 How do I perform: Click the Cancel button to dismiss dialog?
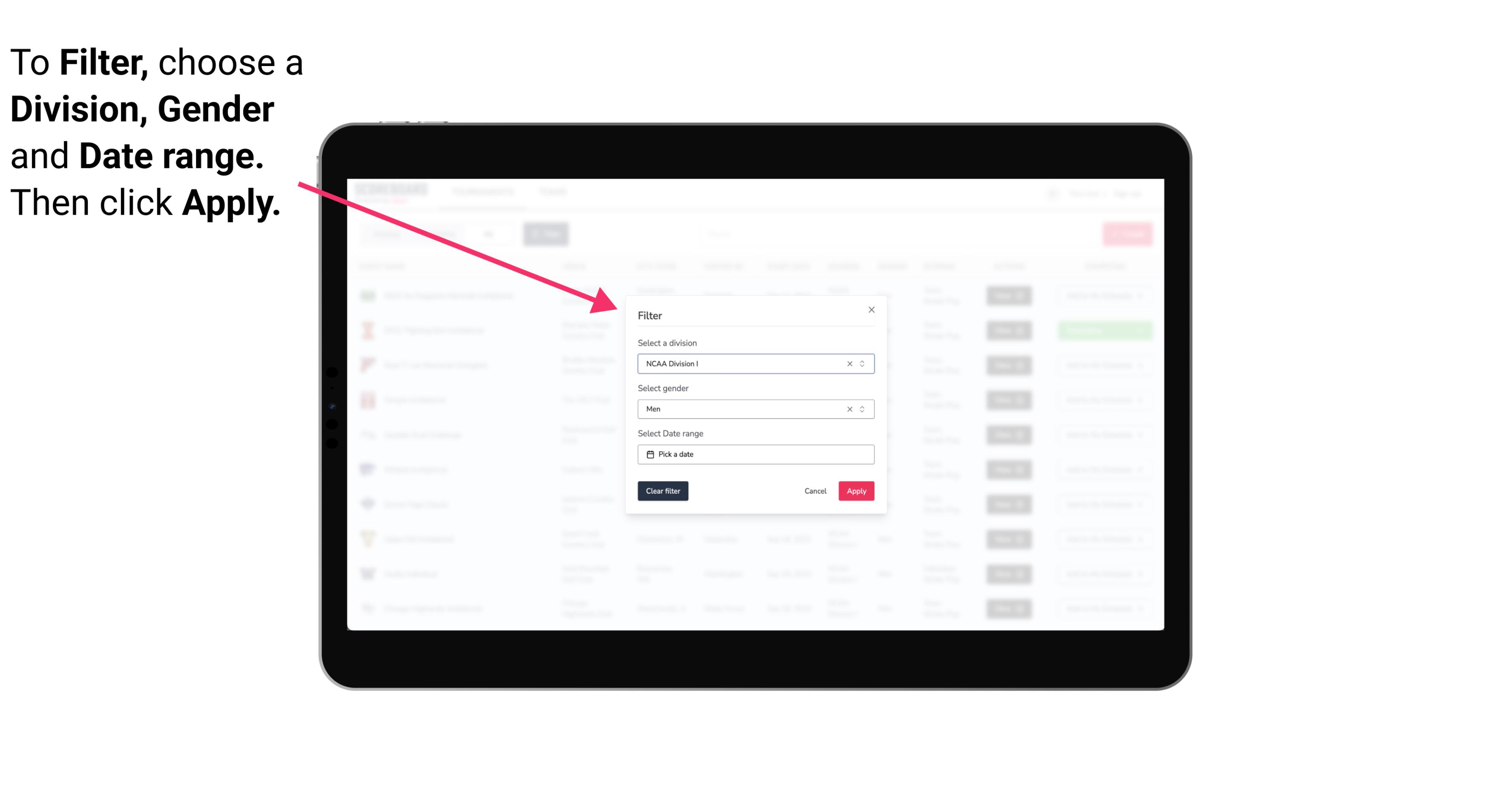pos(815,491)
